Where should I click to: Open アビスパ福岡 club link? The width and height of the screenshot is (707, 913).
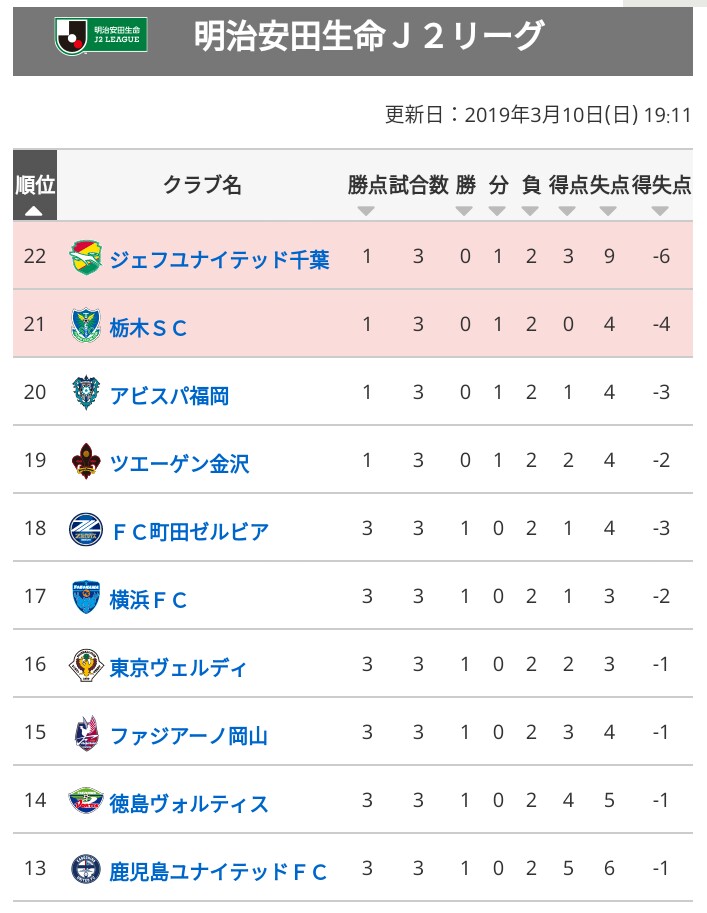[x=169, y=395]
